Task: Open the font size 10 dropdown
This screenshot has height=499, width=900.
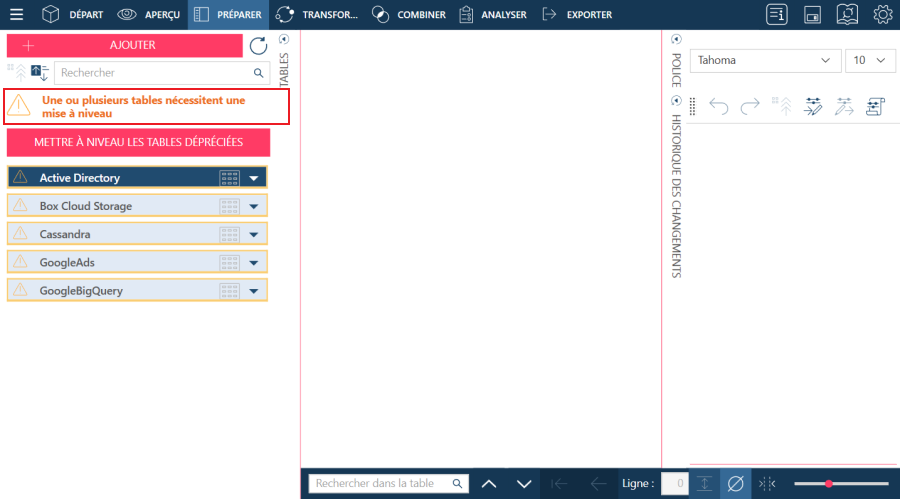Action: pyautogui.click(x=870, y=60)
